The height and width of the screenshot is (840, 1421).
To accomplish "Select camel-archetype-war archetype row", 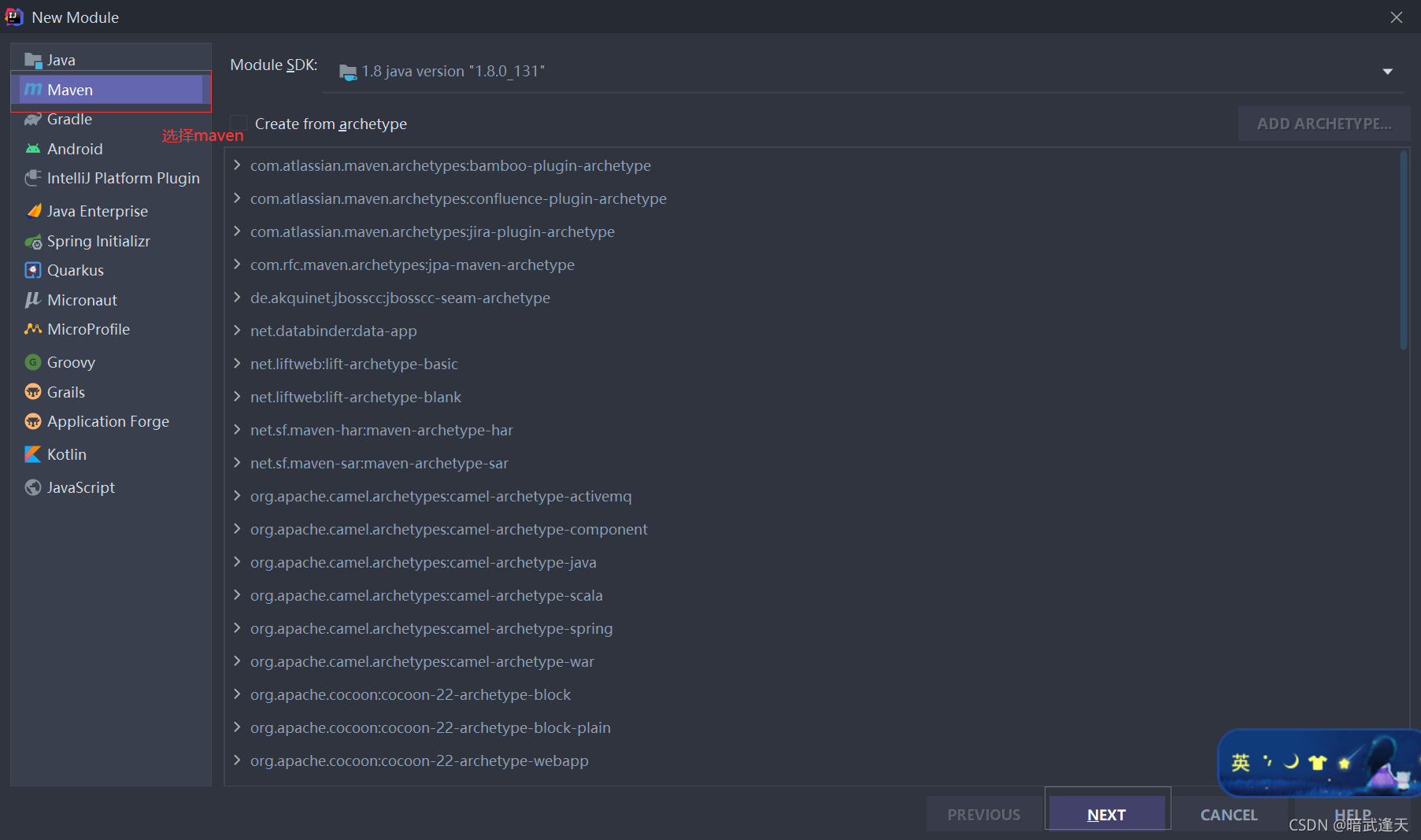I will [x=811, y=661].
